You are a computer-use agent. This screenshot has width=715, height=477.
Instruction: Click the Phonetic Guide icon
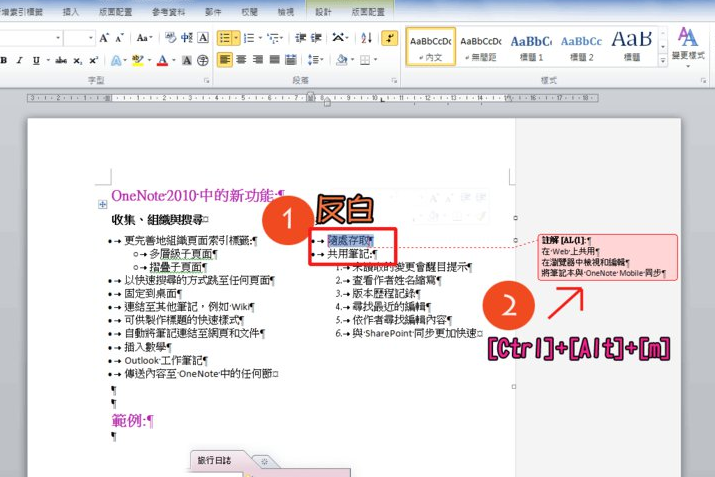coord(187,38)
